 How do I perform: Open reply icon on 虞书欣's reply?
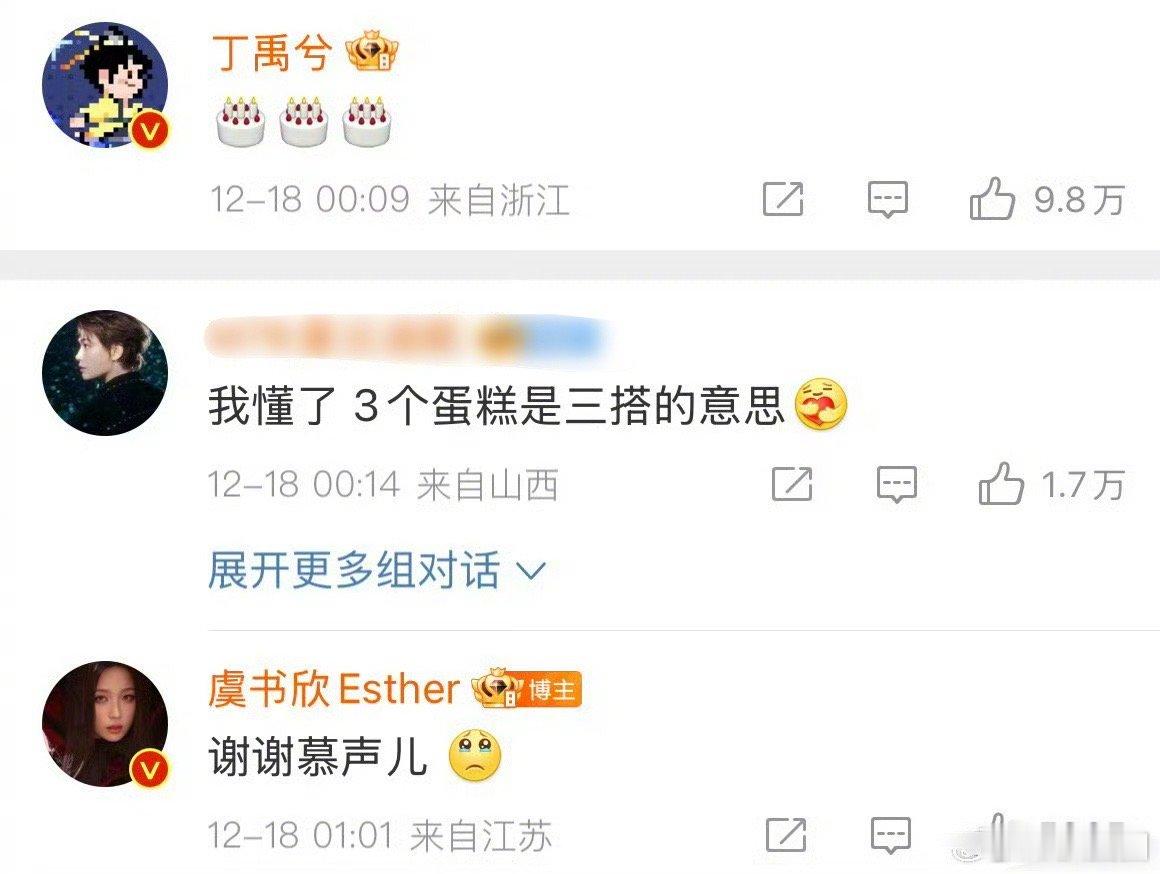(x=891, y=835)
